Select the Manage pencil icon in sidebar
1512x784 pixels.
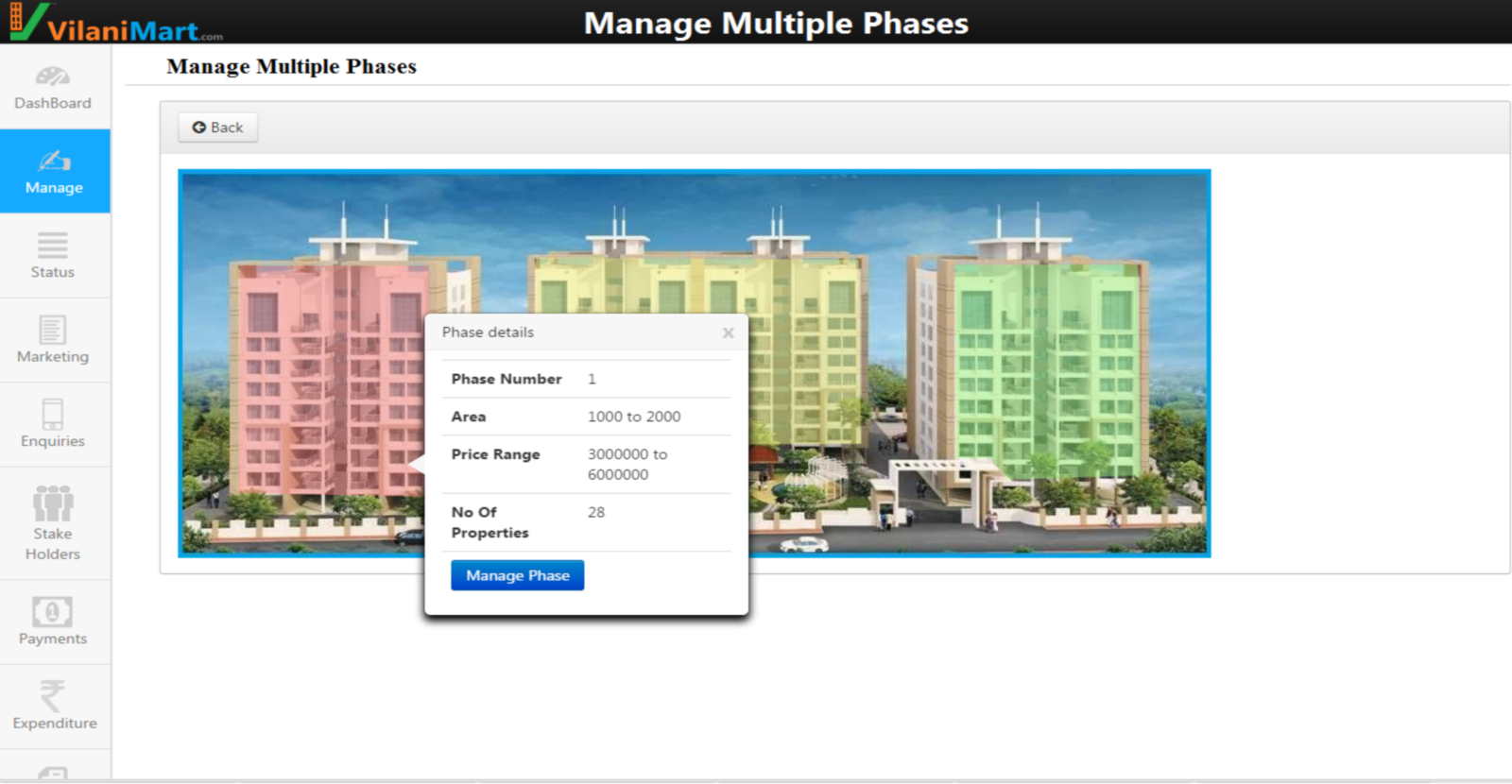point(54,161)
